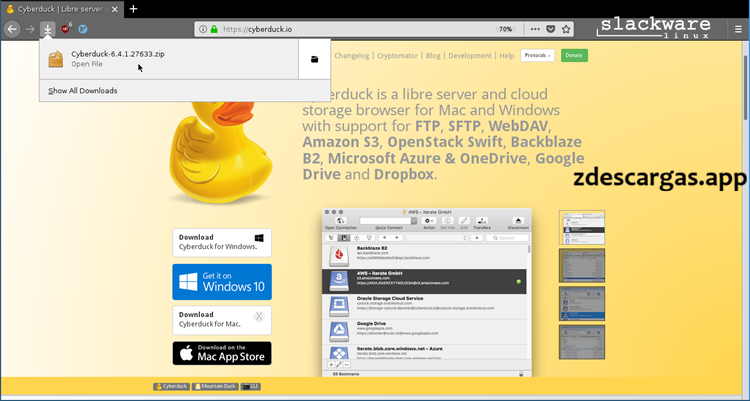Visit the Blog link
The height and width of the screenshot is (401, 750).
[433, 56]
